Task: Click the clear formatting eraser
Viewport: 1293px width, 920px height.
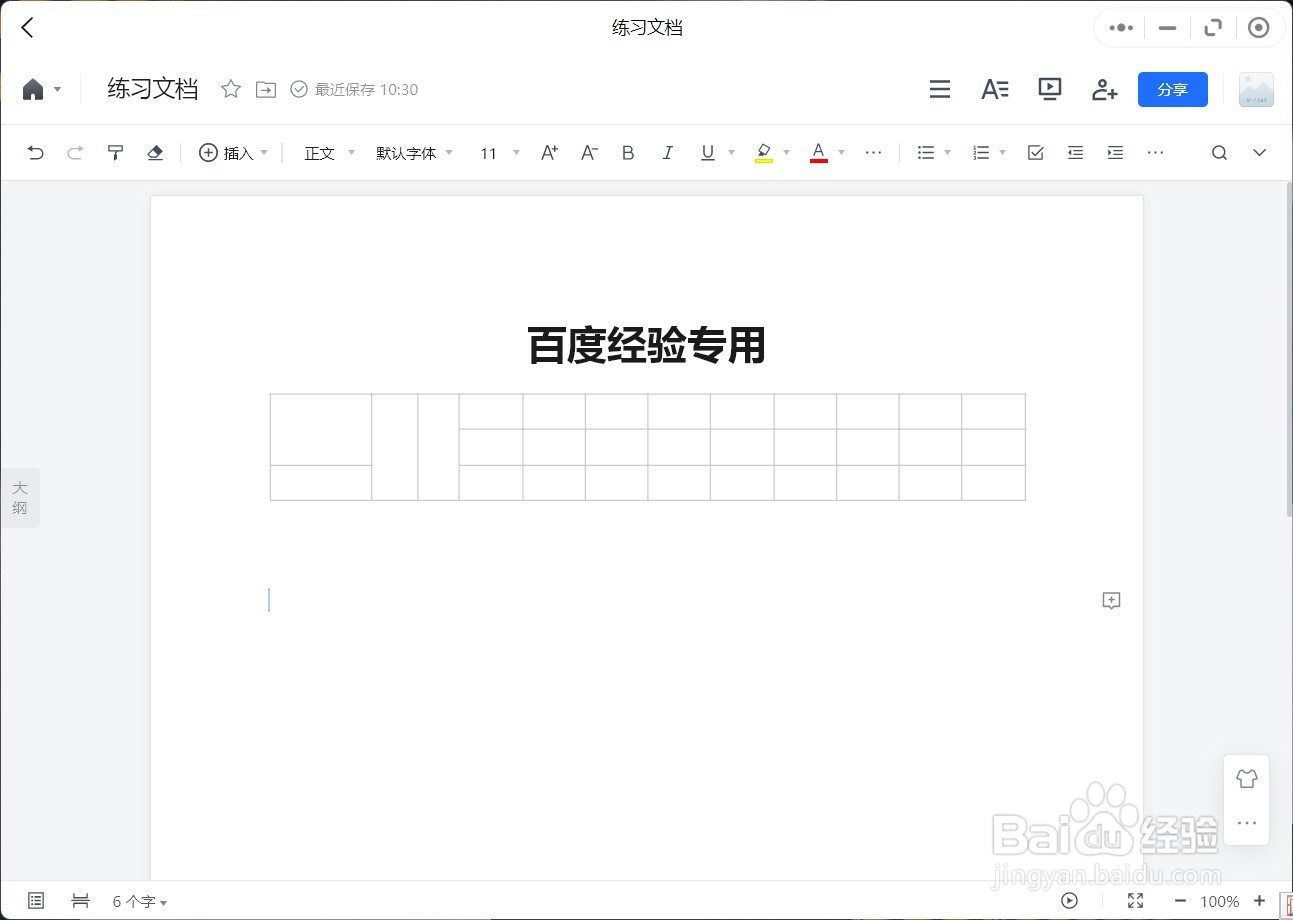Action: point(155,153)
